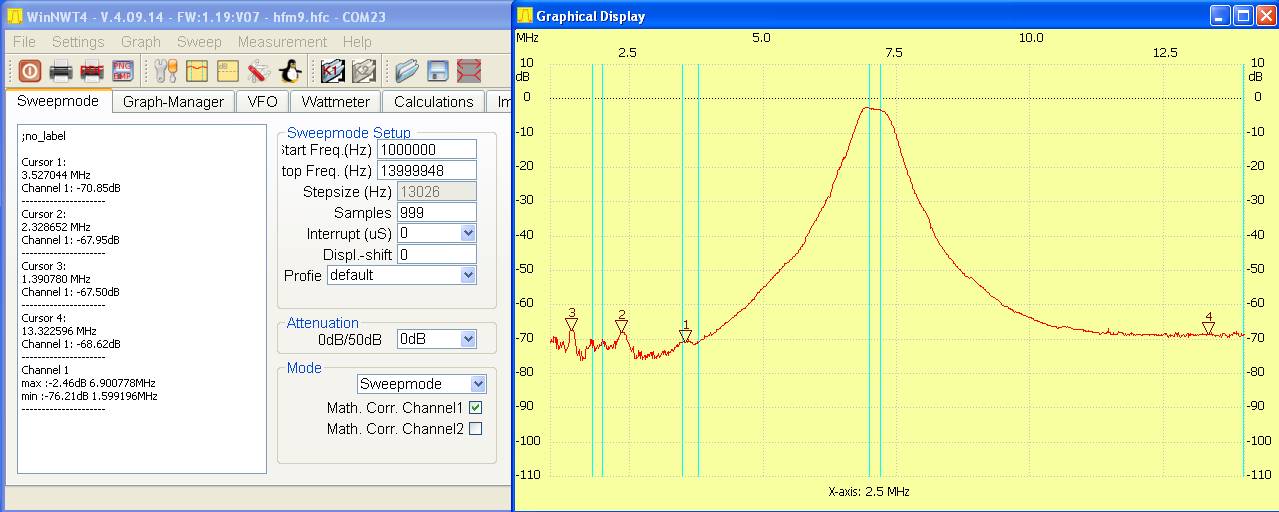This screenshot has width=1279, height=512.
Task: Click the K1 channel calibration icon
Action: tap(333, 71)
